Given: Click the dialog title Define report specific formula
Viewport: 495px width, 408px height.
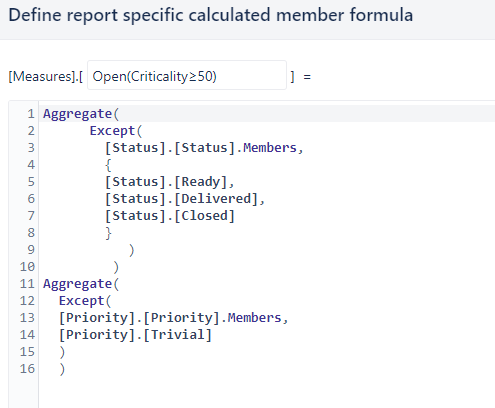Looking at the screenshot, I should [x=211, y=15].
